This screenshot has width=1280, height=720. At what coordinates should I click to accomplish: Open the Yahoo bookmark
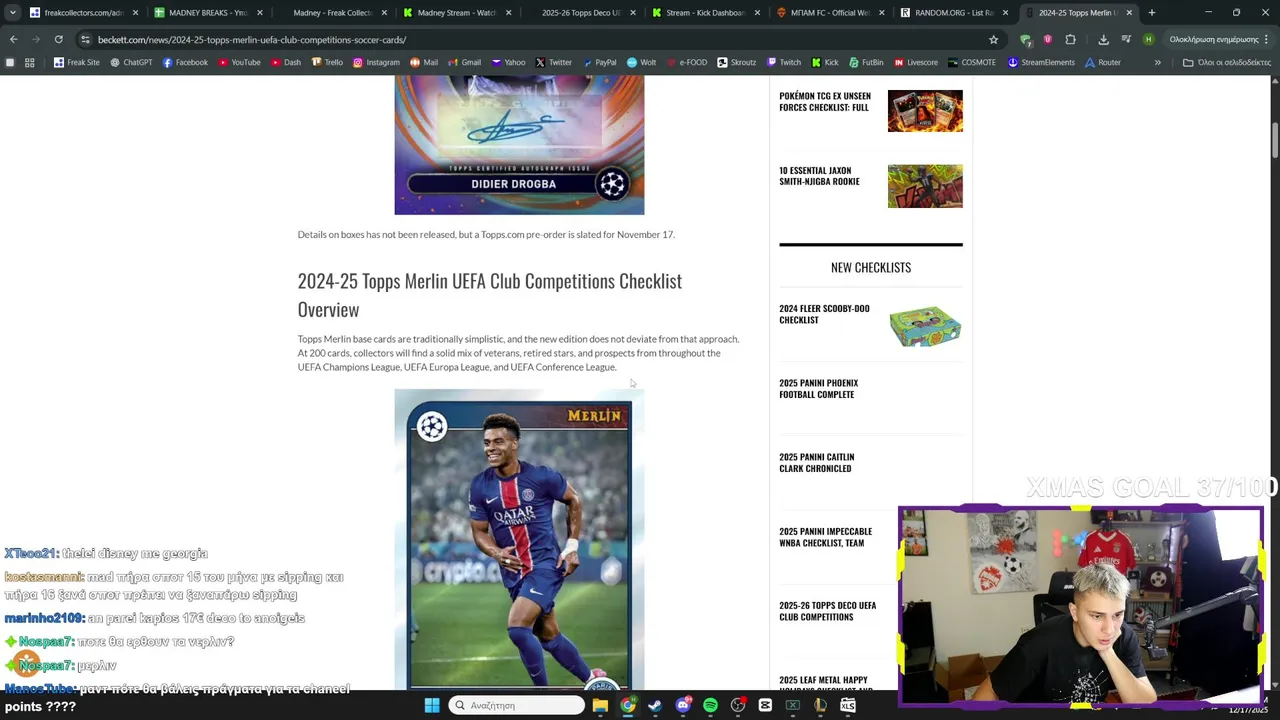(508, 62)
